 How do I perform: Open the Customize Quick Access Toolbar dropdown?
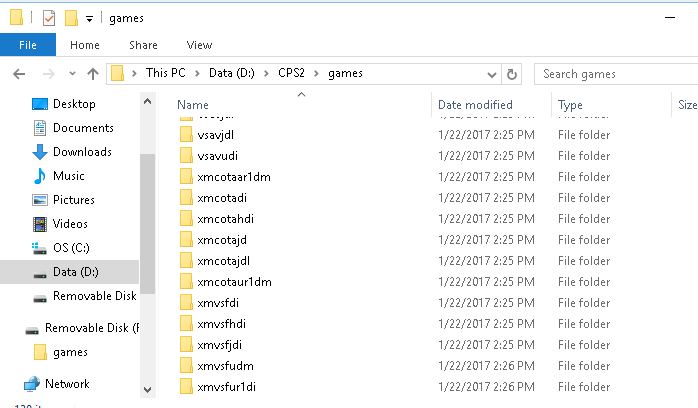coord(89,19)
